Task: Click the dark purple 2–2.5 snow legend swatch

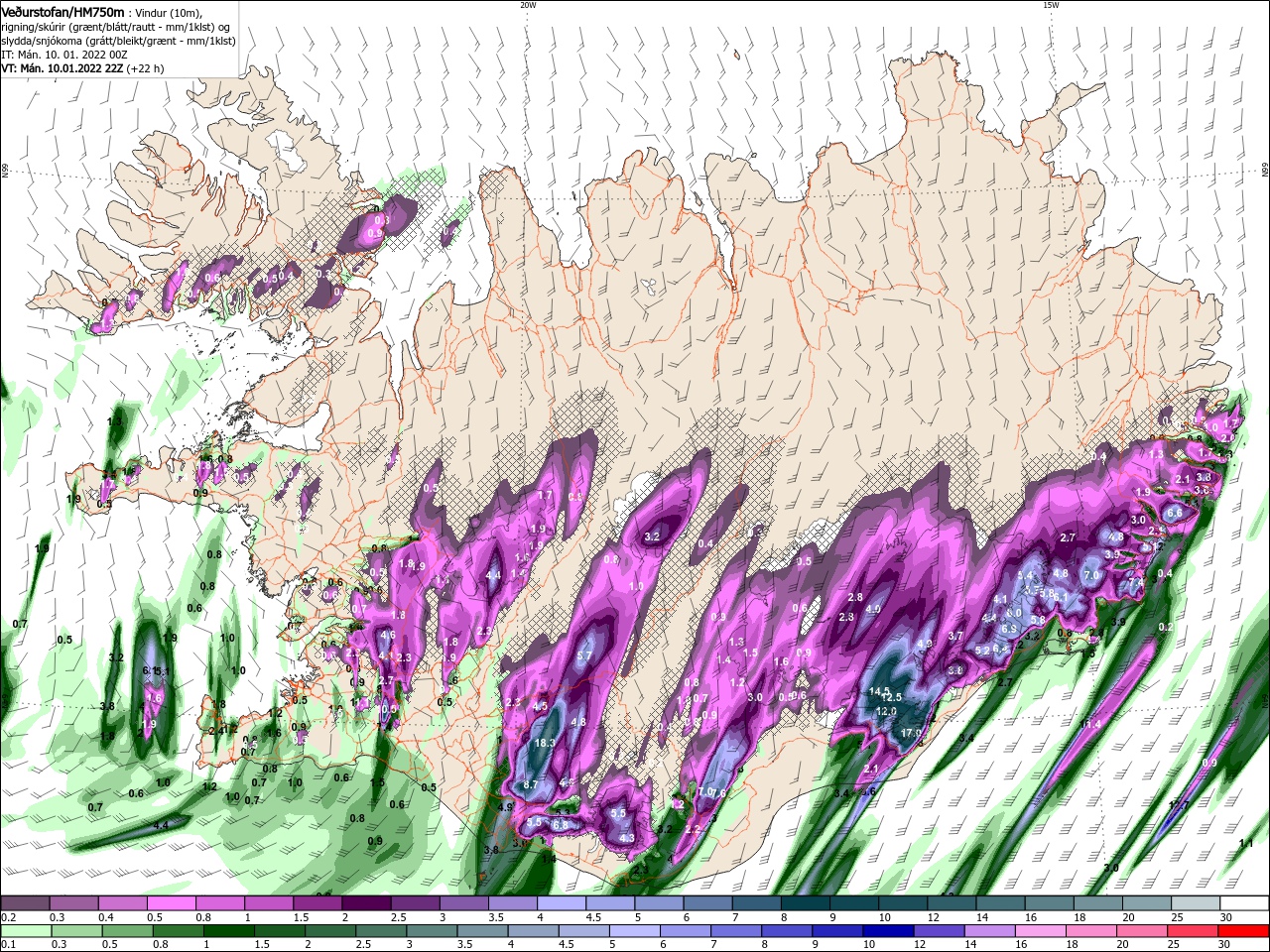Action: pyautogui.click(x=366, y=903)
